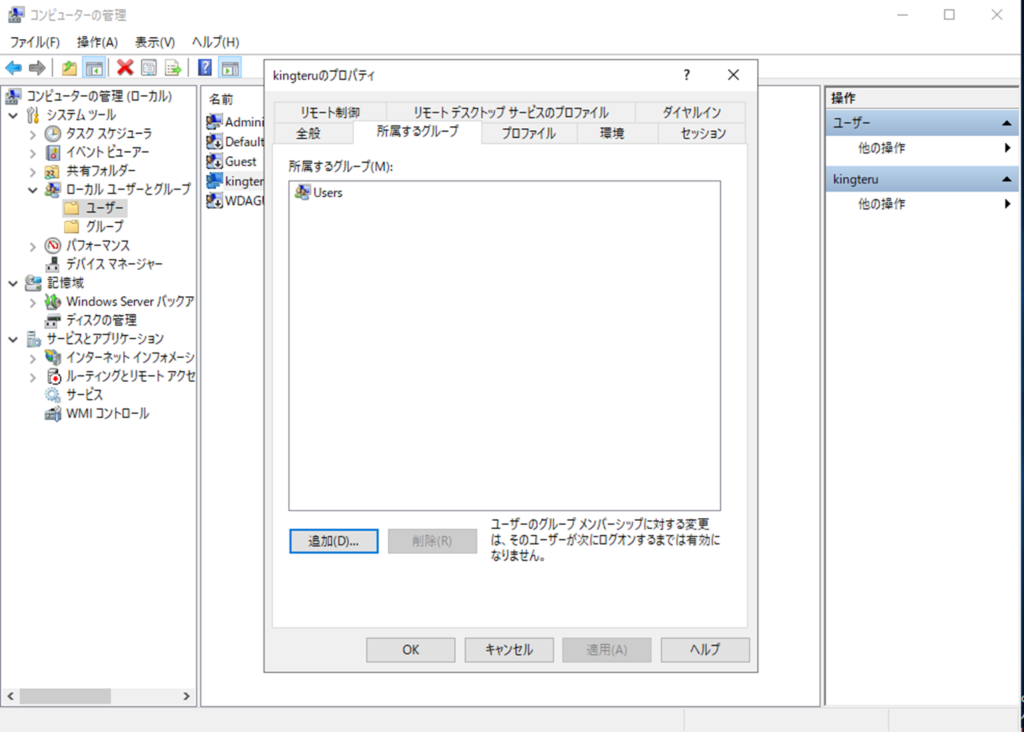Click the 追加(D)... button

[x=333, y=541]
